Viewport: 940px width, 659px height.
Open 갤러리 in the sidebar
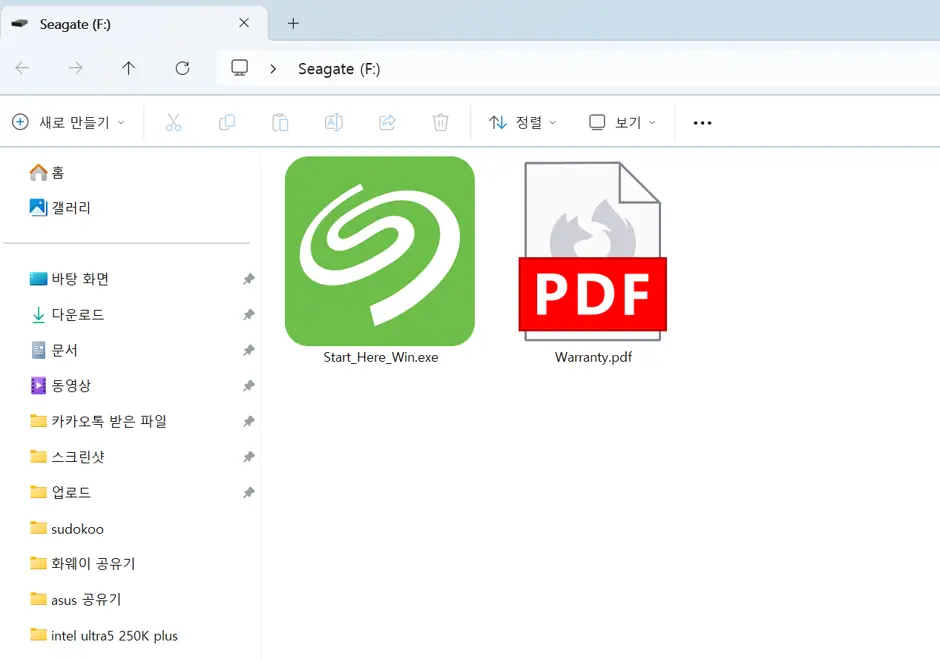pyautogui.click(x=60, y=207)
